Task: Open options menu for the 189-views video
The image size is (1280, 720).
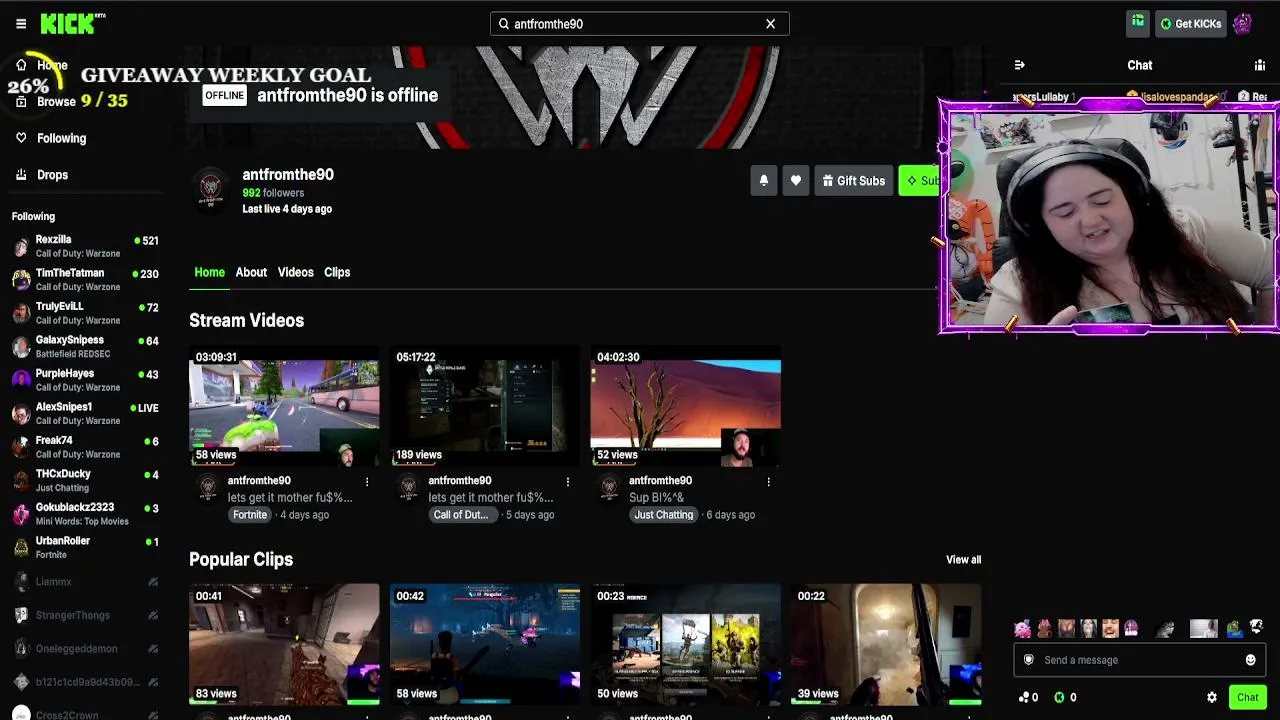Action: pyautogui.click(x=568, y=482)
